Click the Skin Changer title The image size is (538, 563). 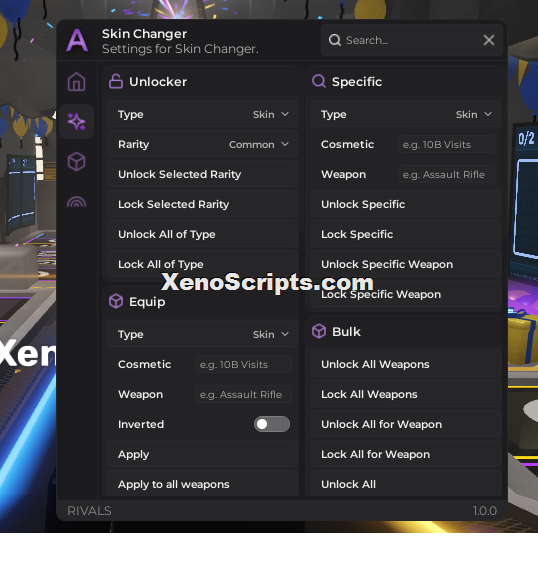144,34
